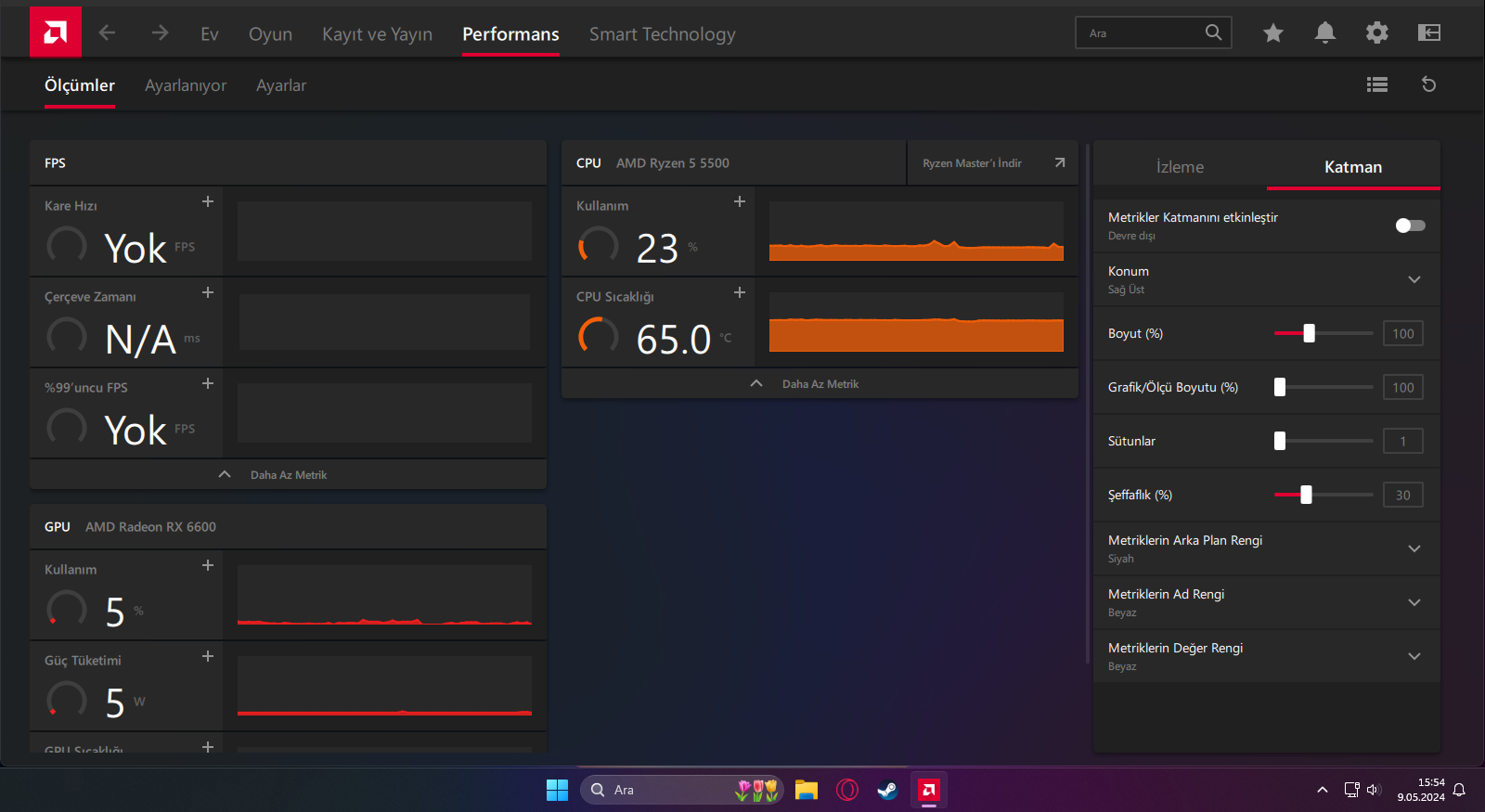Expand Metriklerin Ad Rengi dropdown
This screenshot has height=812, width=1485.
[x=1414, y=602]
